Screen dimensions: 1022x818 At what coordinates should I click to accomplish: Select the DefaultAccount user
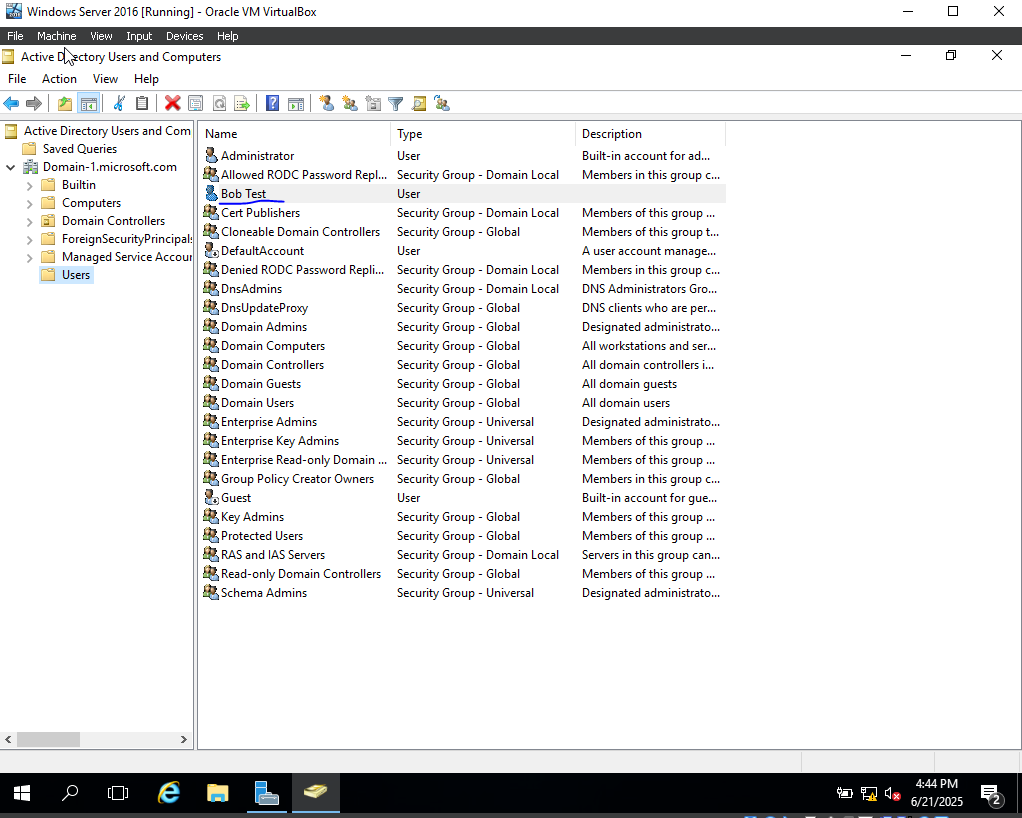point(262,251)
